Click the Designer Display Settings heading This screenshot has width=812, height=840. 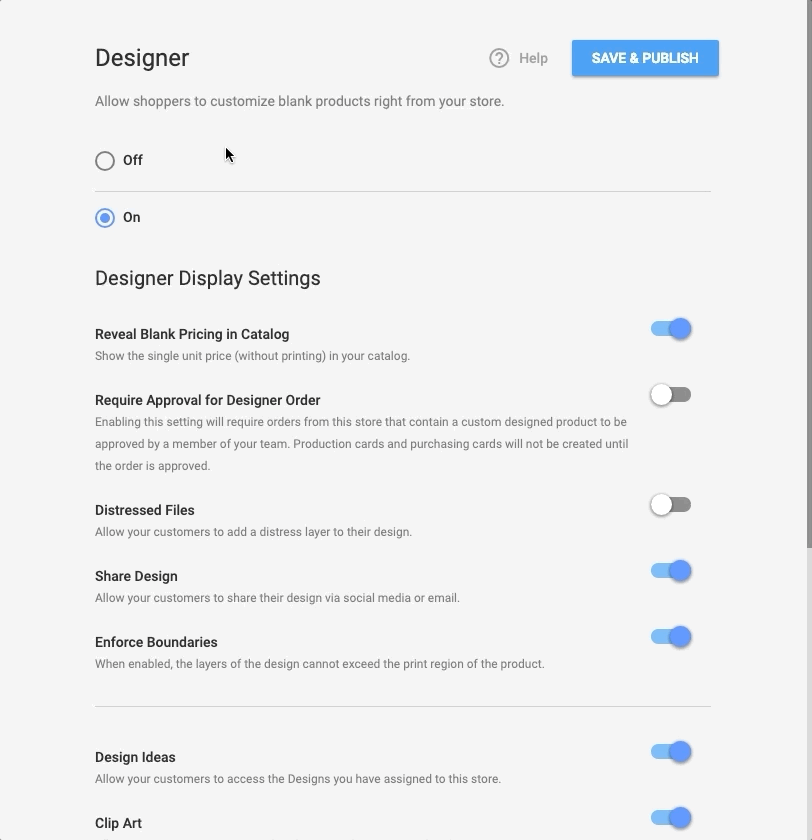[x=208, y=278]
